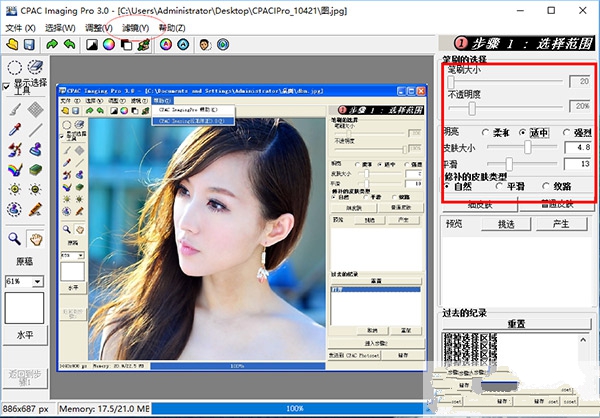Click the 不透明度 slider handle
This screenshot has height=418, width=600.
click(472, 108)
